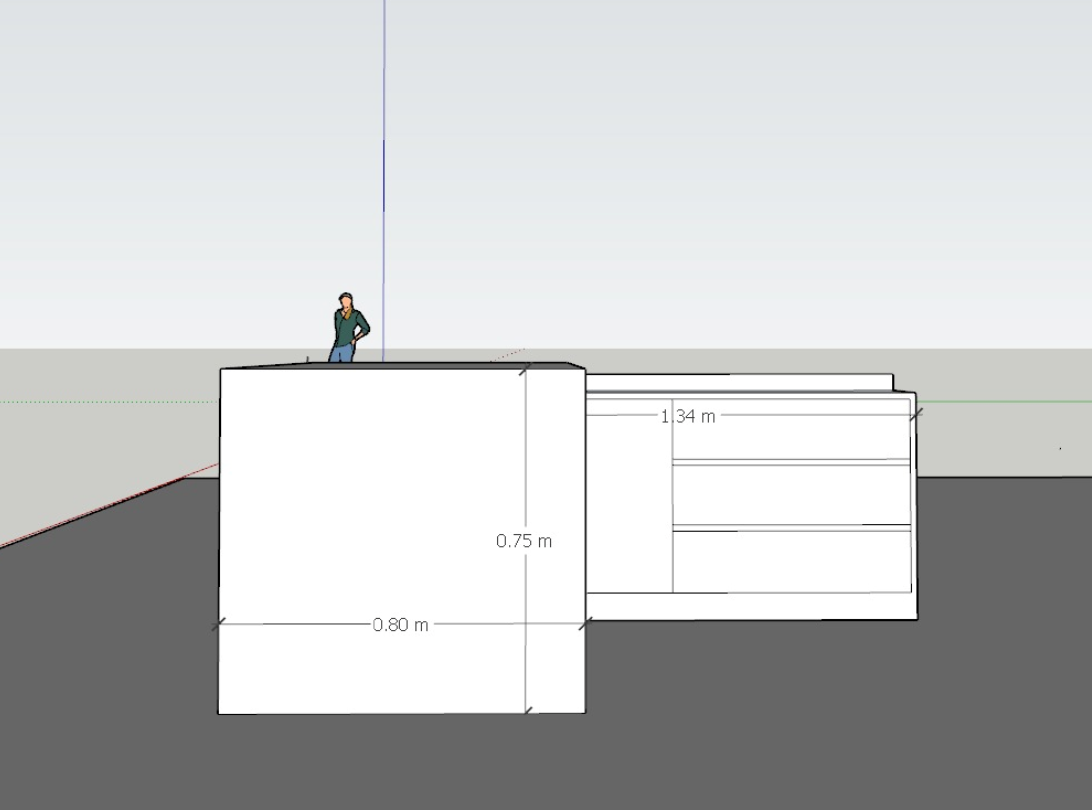Select the large box's front face

[370, 480]
